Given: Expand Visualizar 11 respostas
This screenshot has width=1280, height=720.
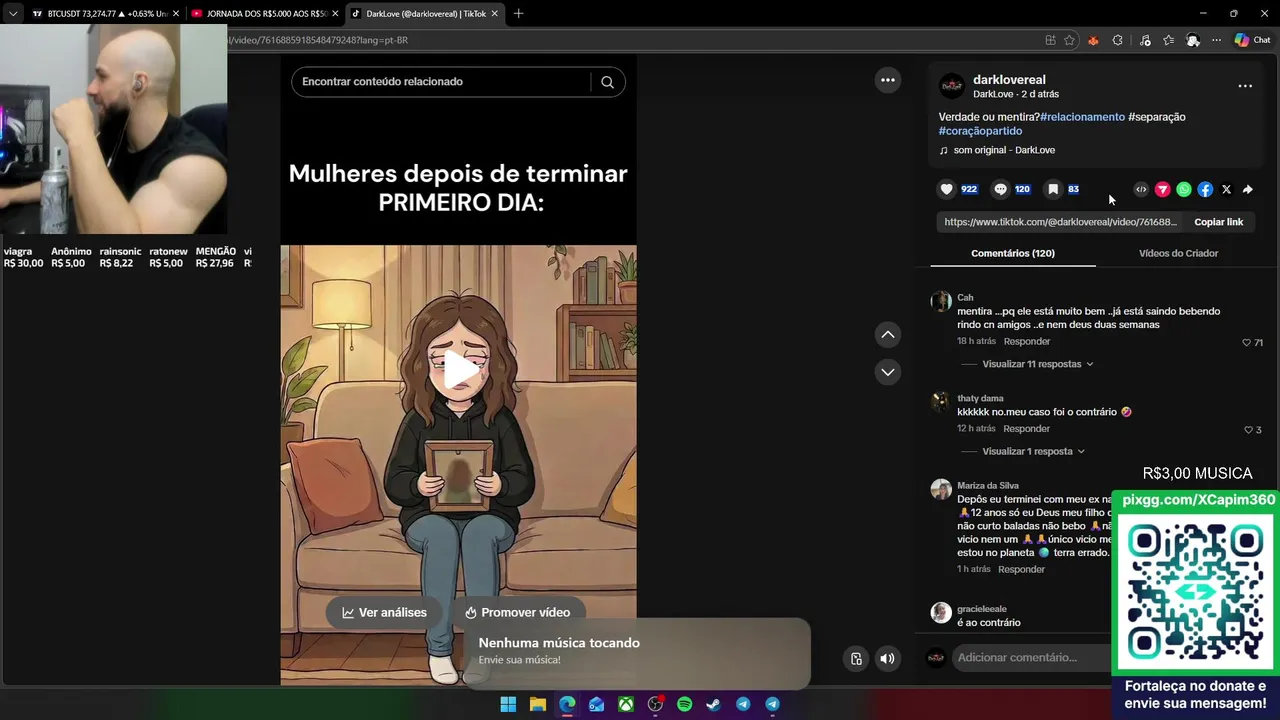Looking at the screenshot, I should 1038,364.
